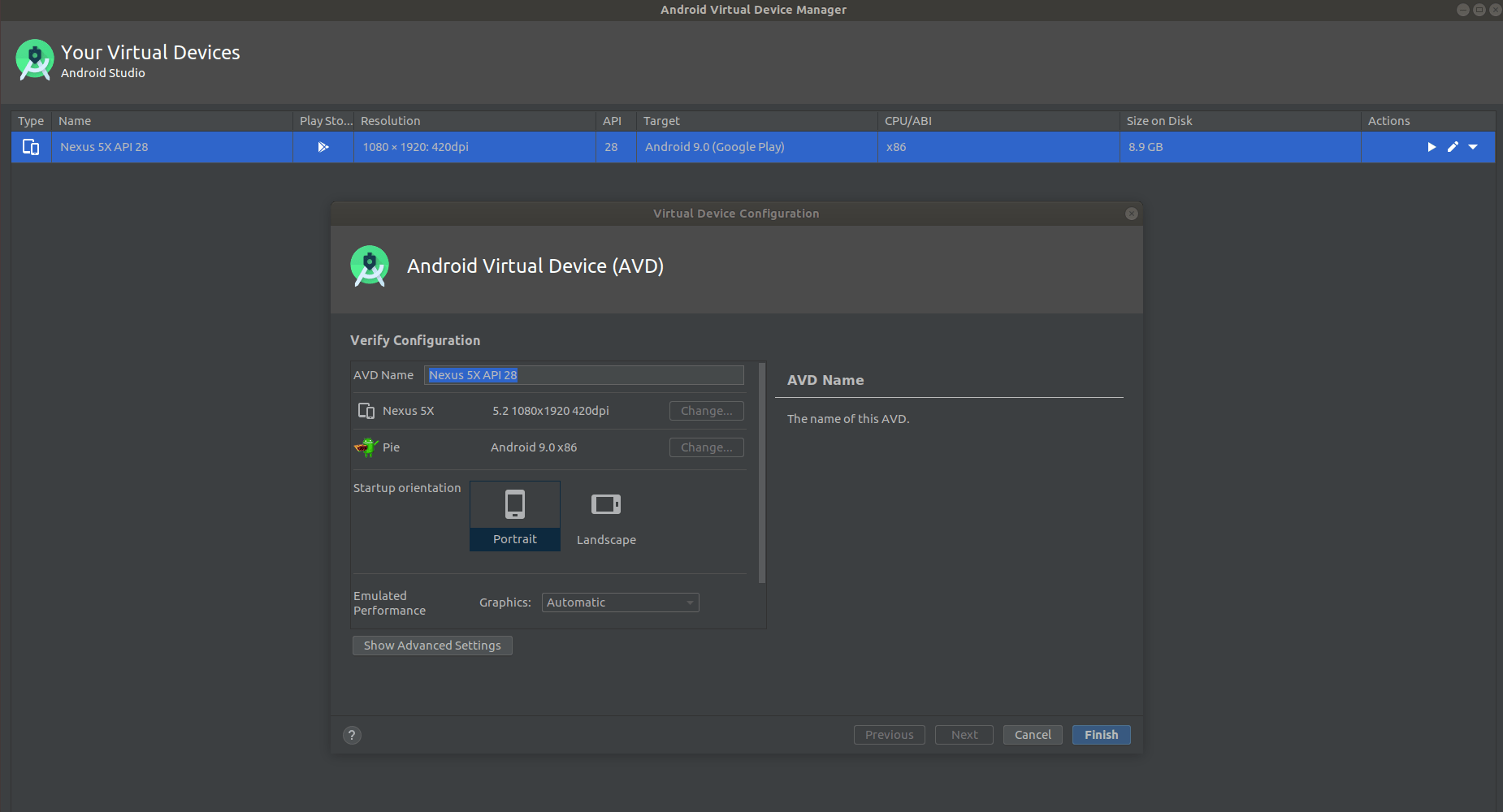Click the configuration panel vertical scrollbar
The width and height of the screenshot is (1503, 812).
tap(762, 473)
